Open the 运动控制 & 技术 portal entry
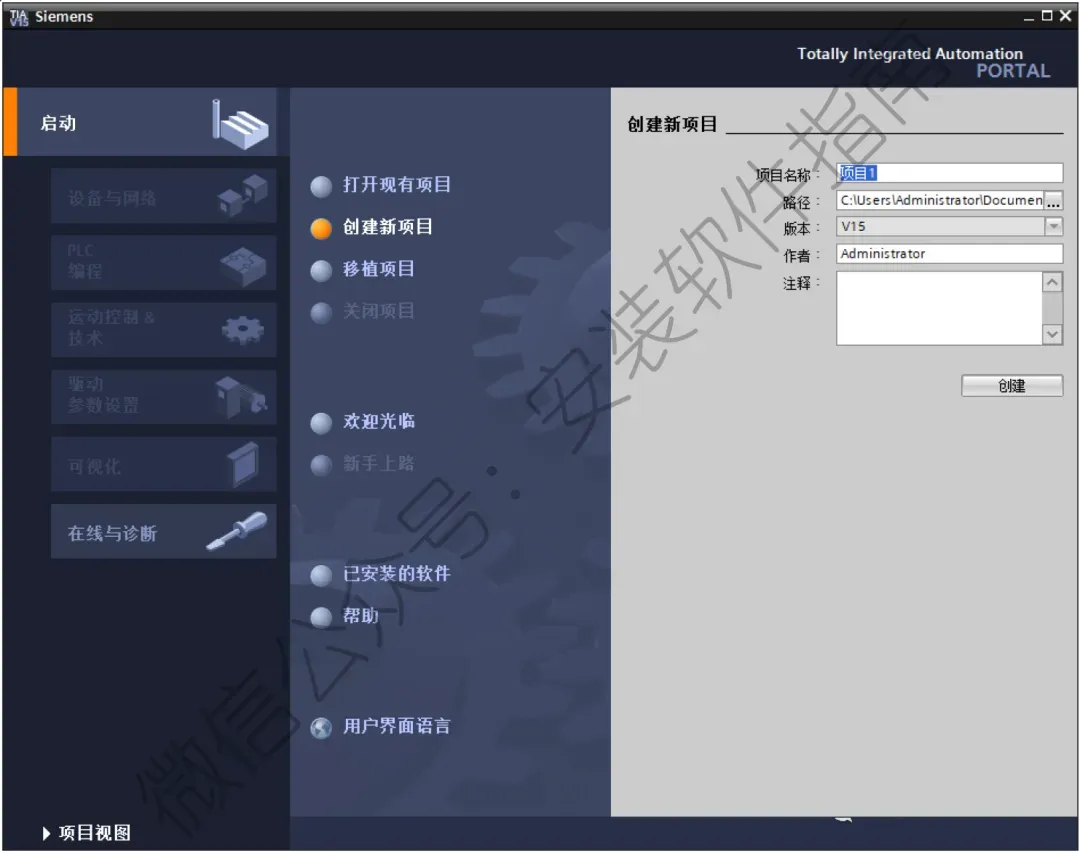 (x=164, y=329)
